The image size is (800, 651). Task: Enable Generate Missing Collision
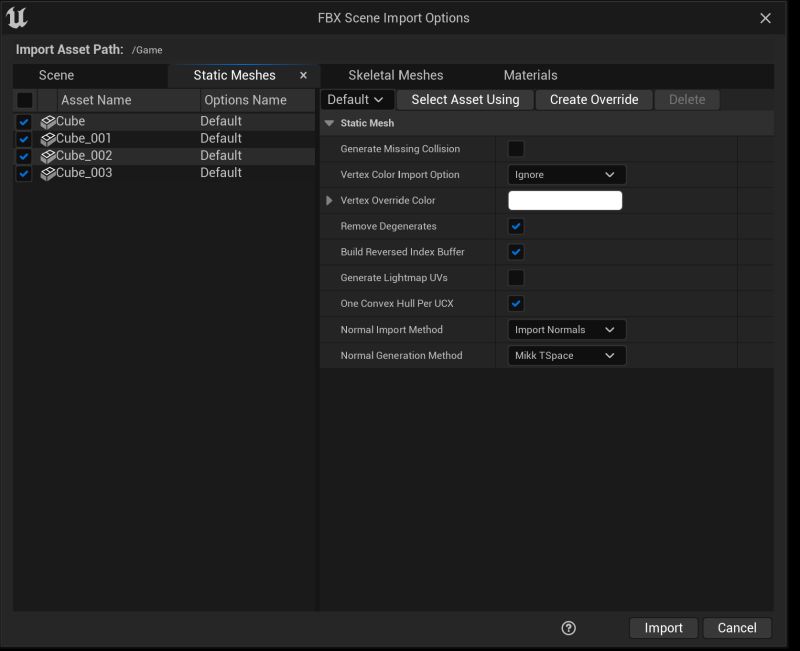click(515, 148)
